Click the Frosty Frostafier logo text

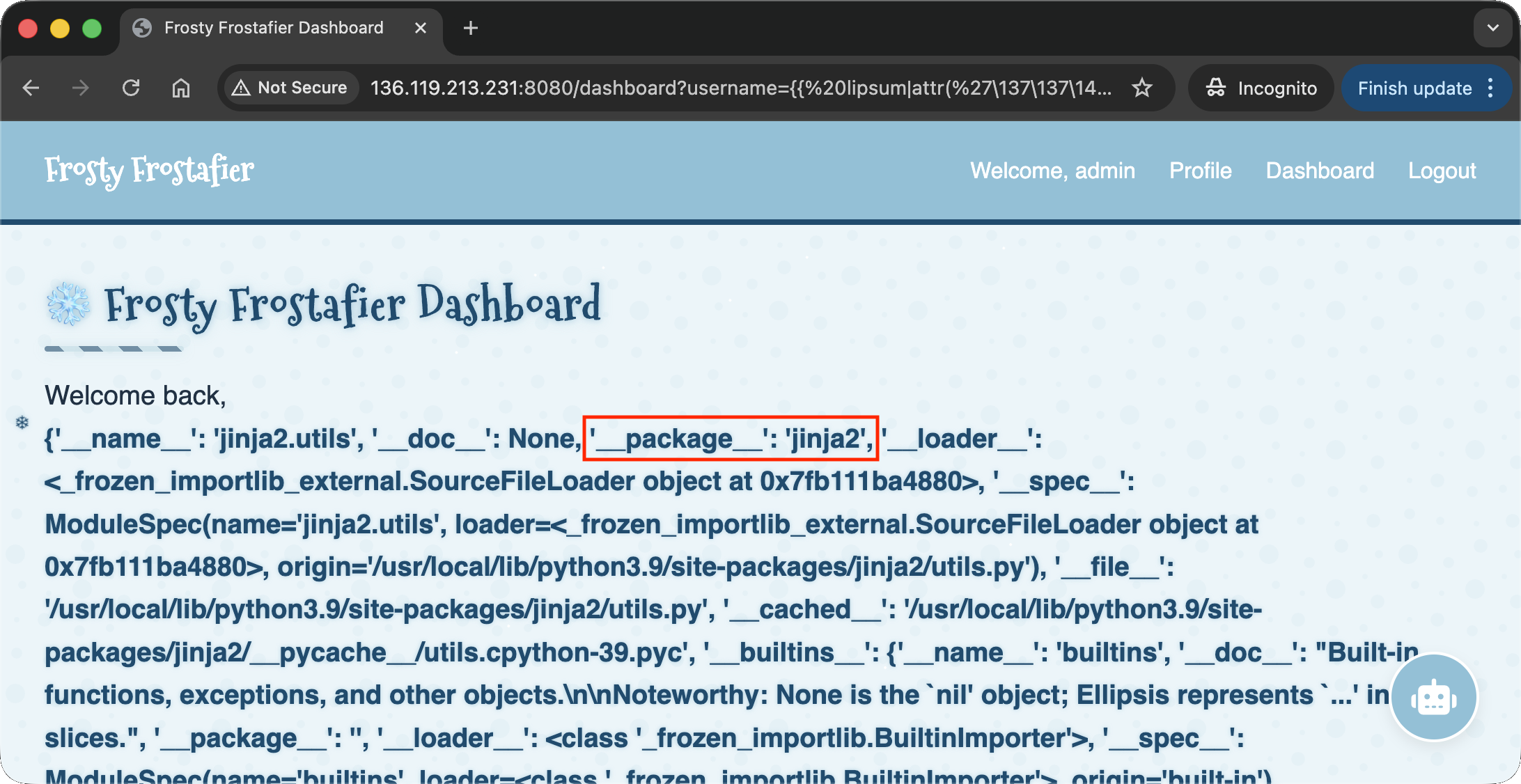point(149,171)
